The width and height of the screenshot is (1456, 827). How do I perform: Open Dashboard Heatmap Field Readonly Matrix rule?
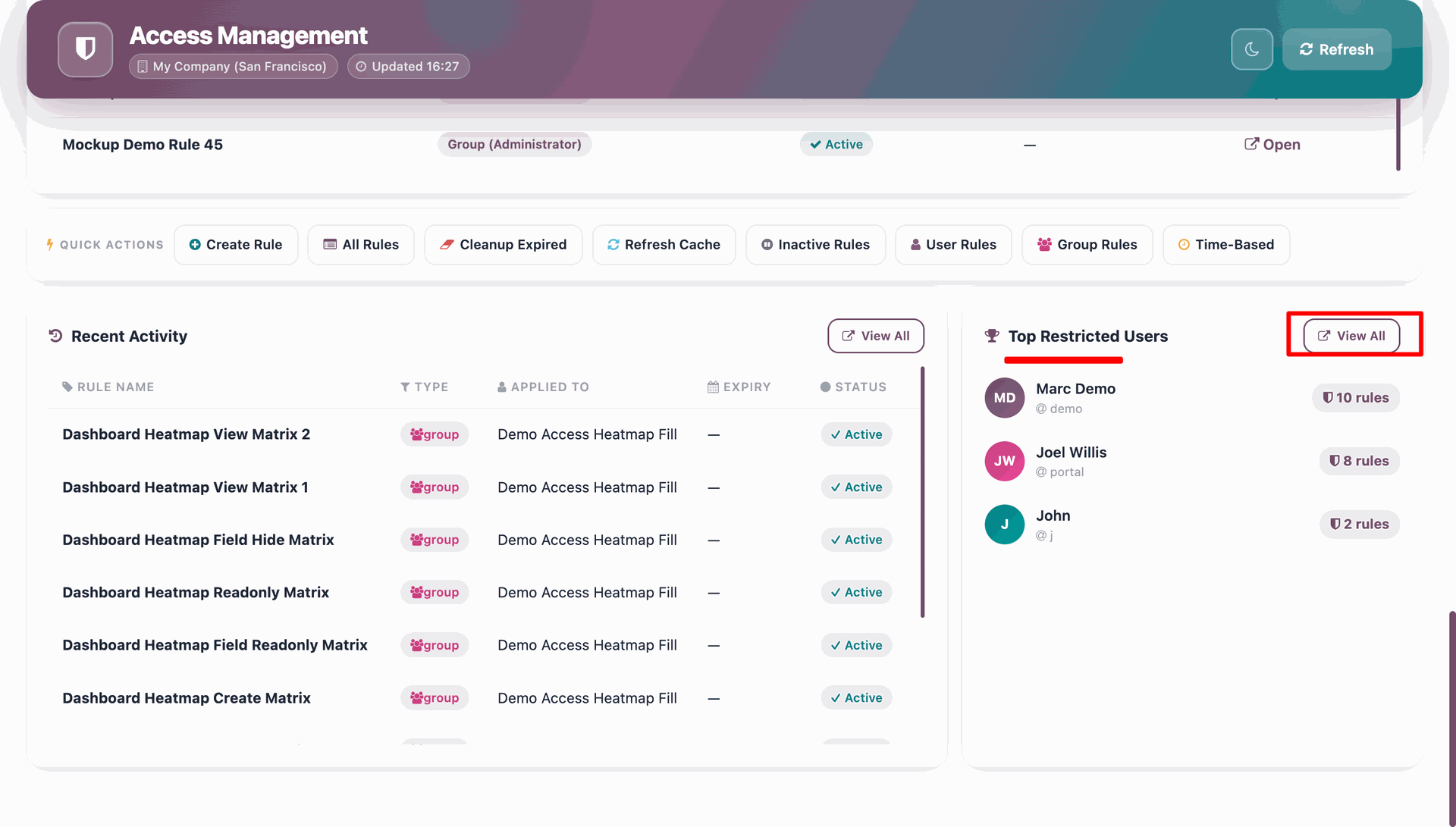215,645
